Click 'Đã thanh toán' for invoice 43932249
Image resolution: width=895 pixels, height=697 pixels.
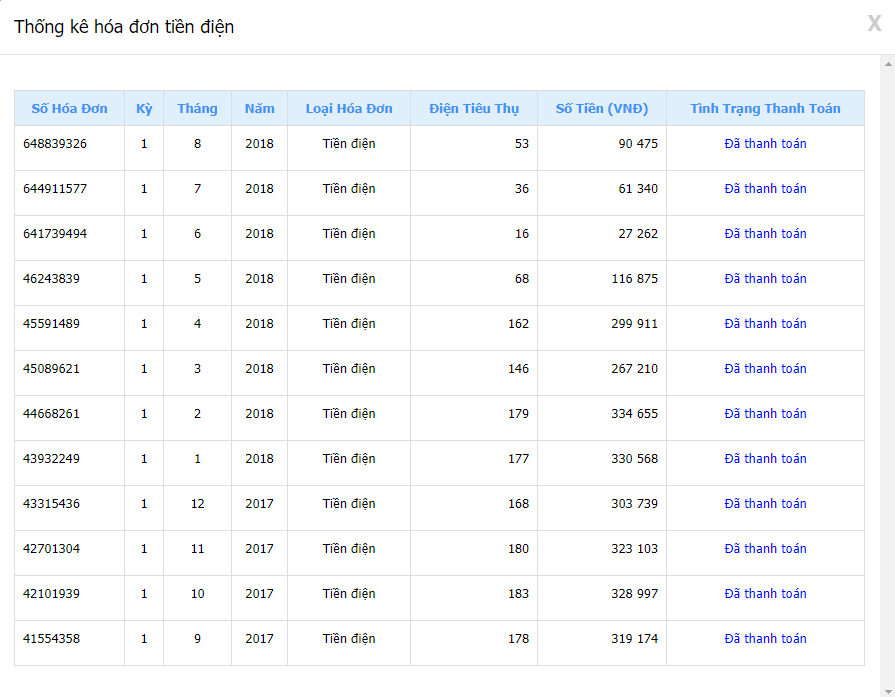pyautogui.click(x=765, y=459)
